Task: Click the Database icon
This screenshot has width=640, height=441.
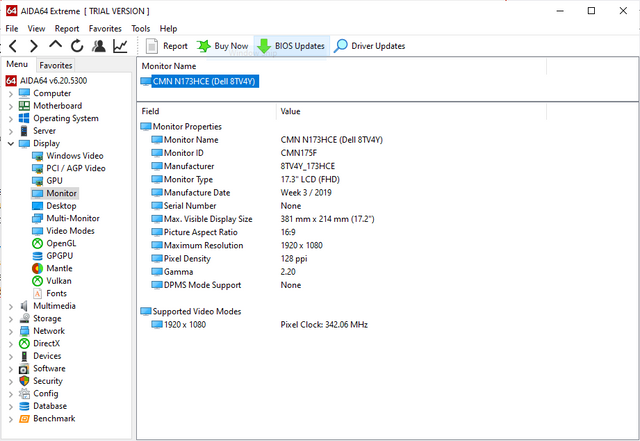Action: 24,407
